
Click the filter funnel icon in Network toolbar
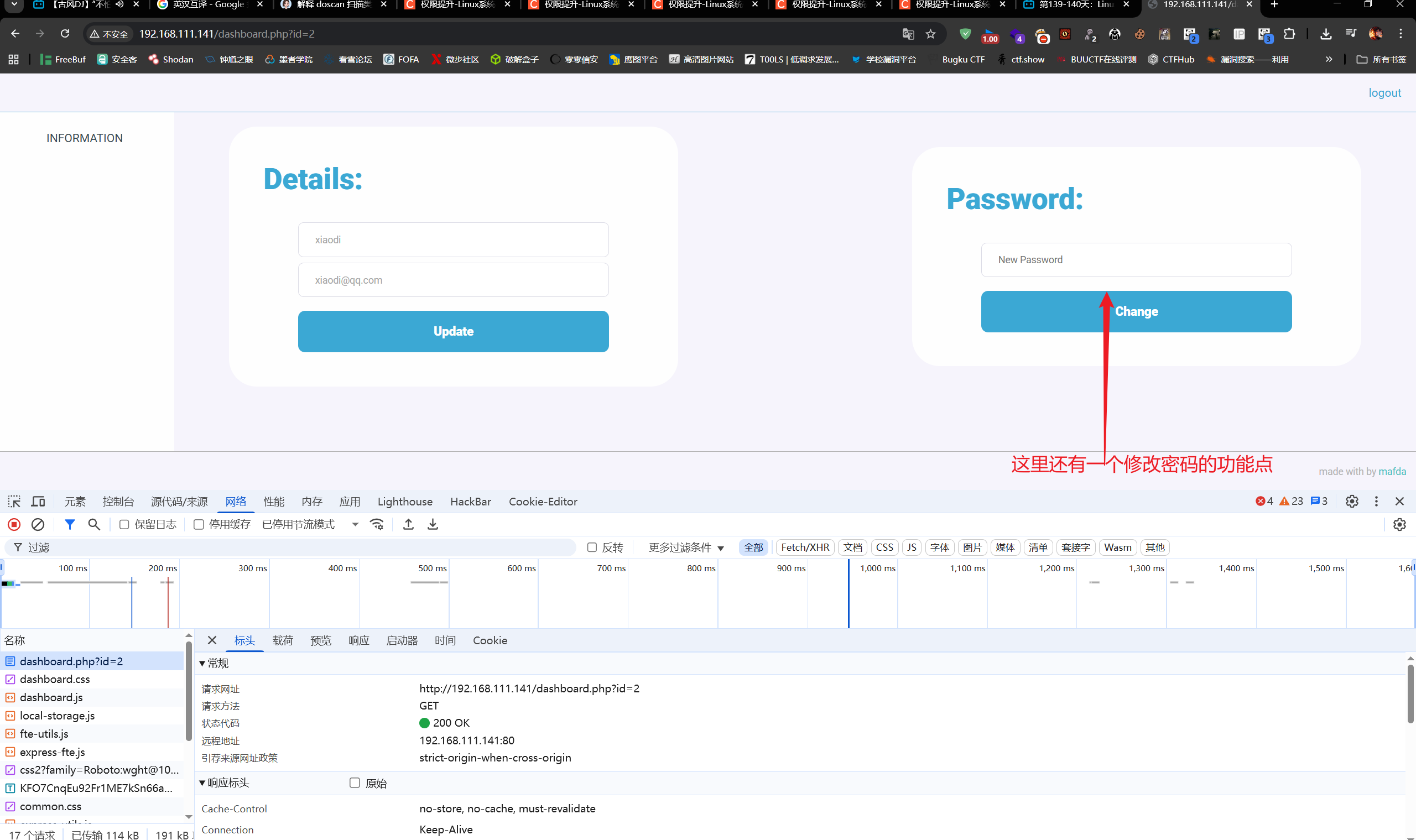click(70, 525)
